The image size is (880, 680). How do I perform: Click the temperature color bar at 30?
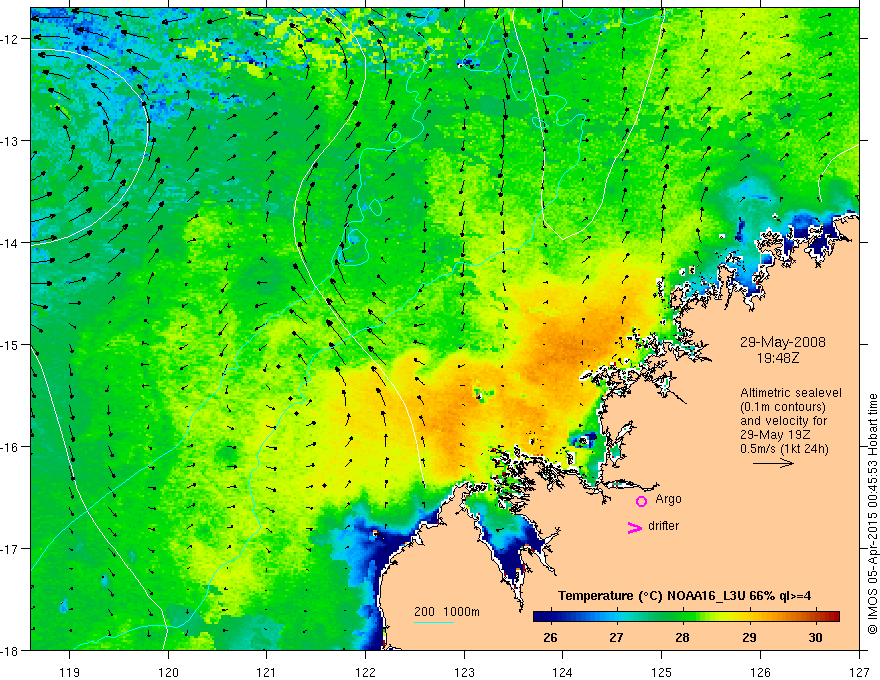pos(815,617)
